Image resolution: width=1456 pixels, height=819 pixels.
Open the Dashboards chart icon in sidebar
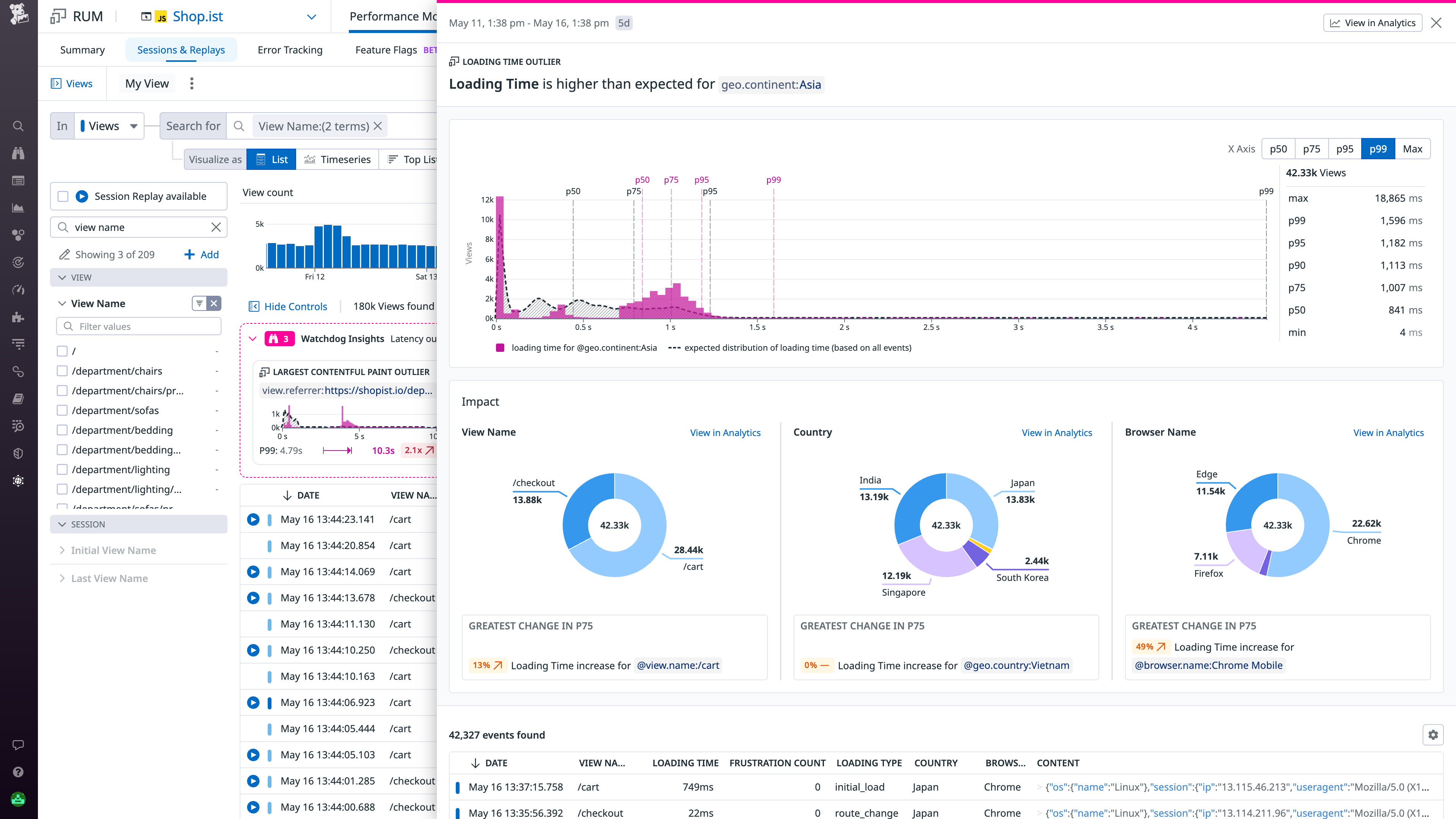point(17,207)
